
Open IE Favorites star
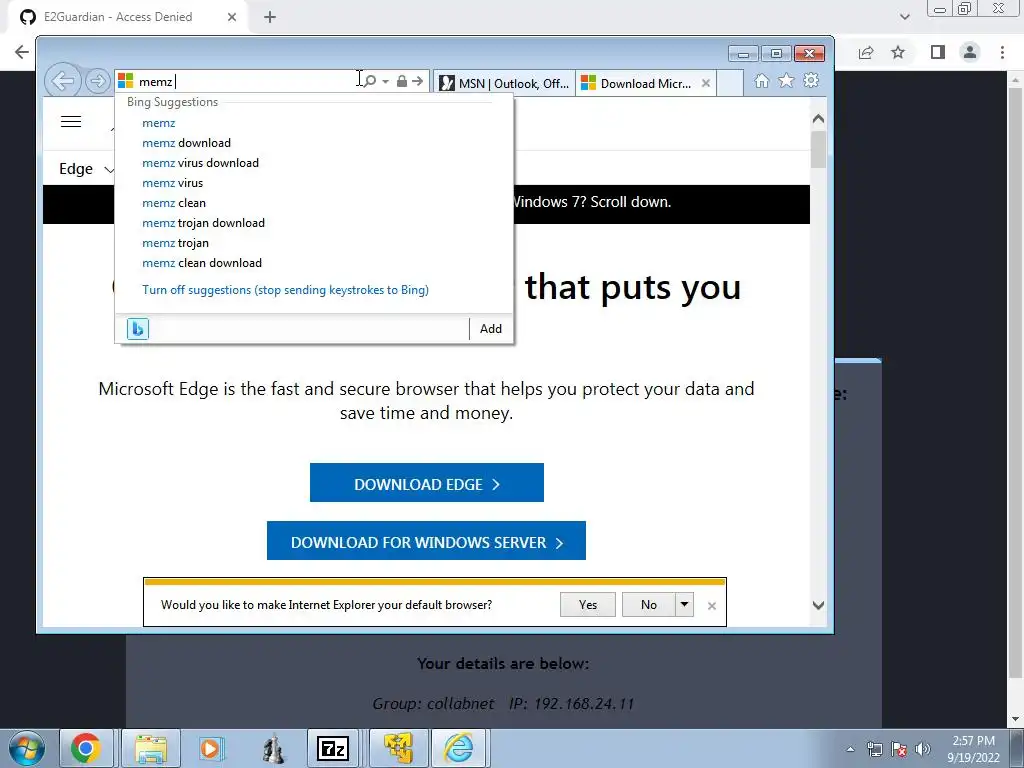click(x=786, y=80)
